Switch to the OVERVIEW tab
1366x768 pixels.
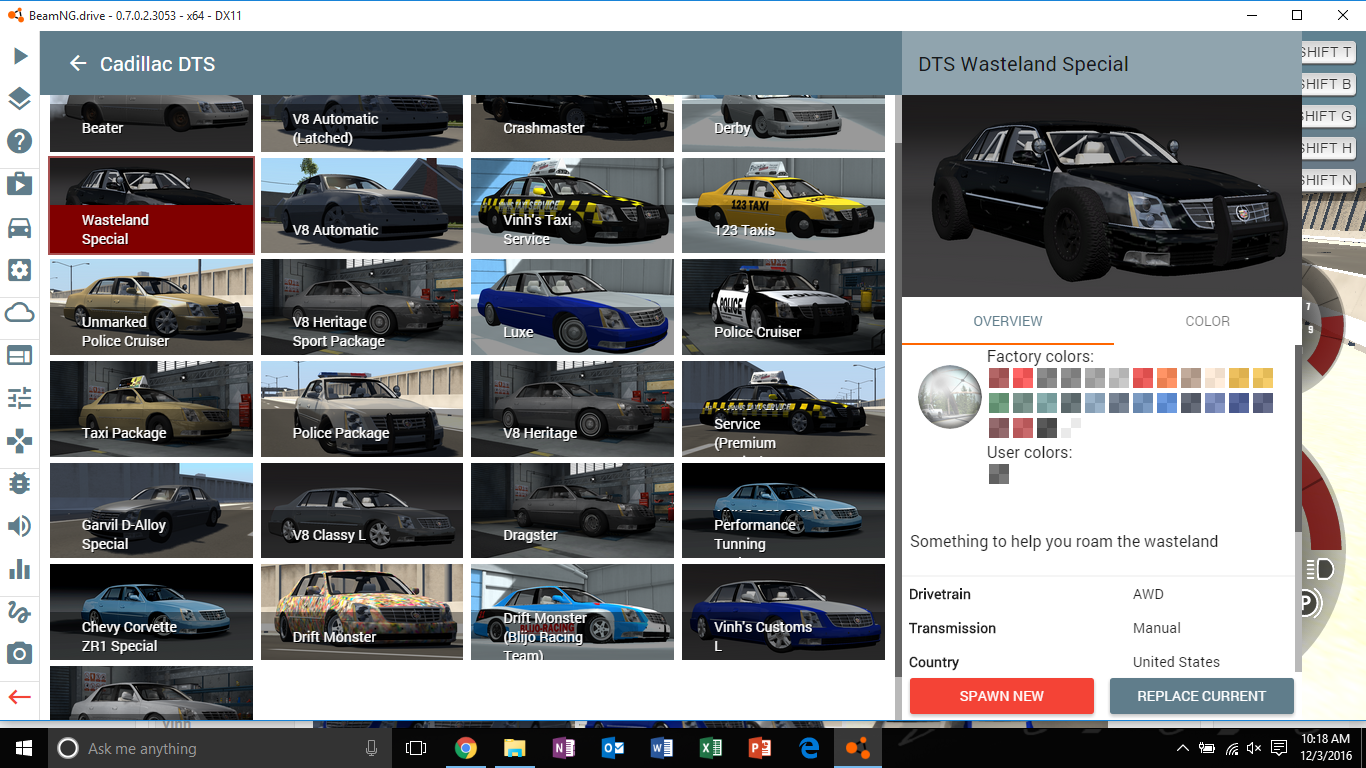pyautogui.click(x=1008, y=321)
